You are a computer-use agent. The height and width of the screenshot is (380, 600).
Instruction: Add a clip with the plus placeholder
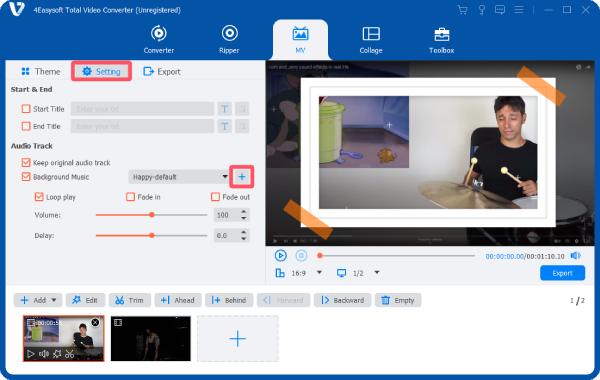click(238, 339)
